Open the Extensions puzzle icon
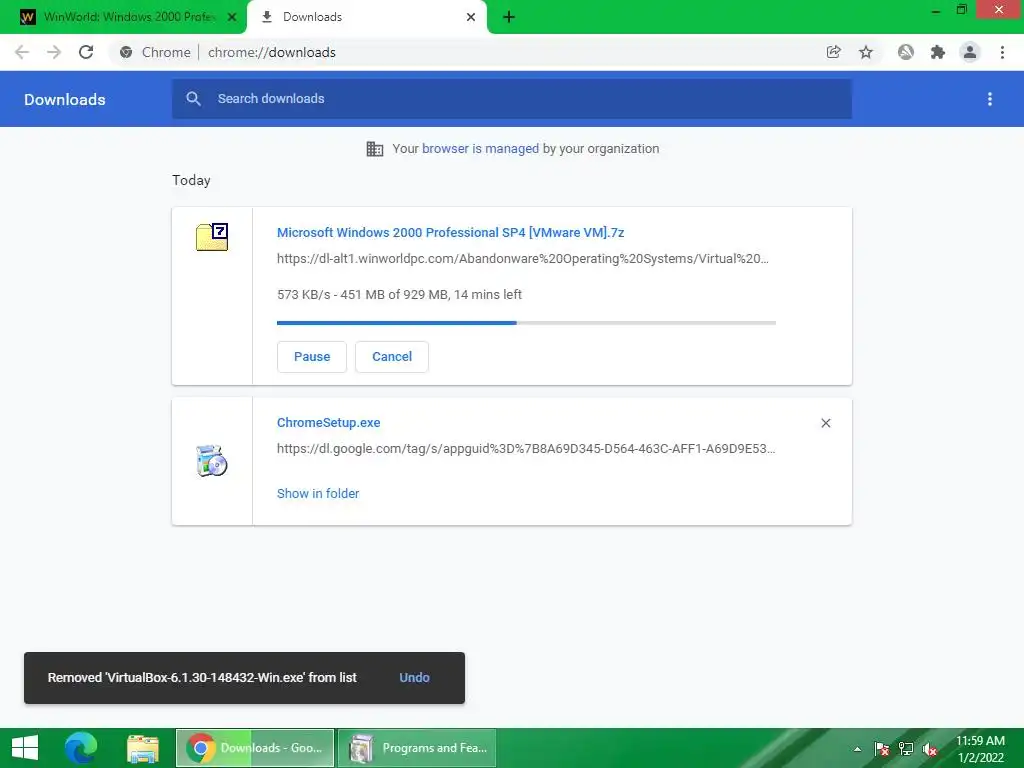Screen dimensions: 1024x768 tap(938, 52)
